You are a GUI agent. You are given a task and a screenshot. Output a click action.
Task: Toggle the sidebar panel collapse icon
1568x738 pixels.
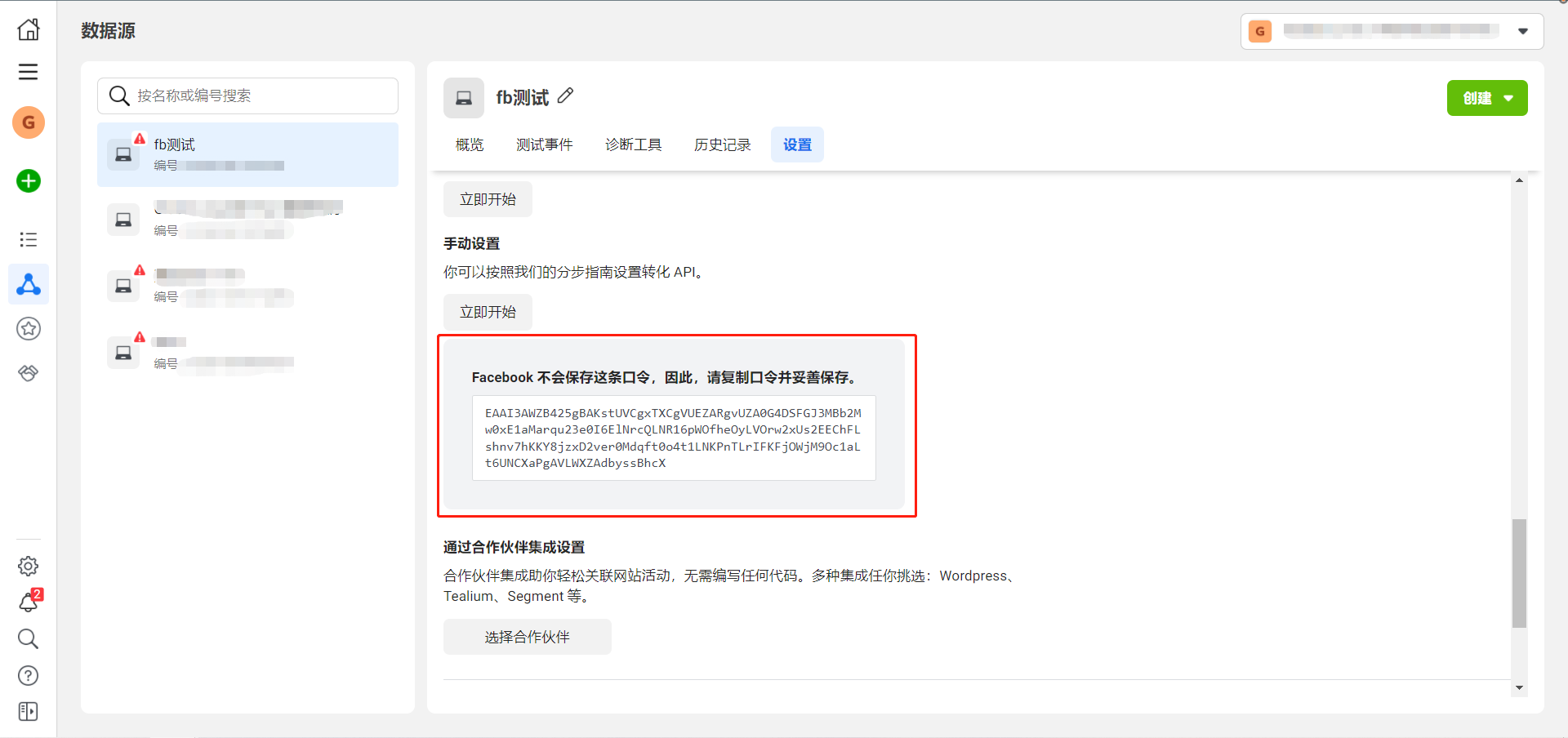(x=29, y=712)
